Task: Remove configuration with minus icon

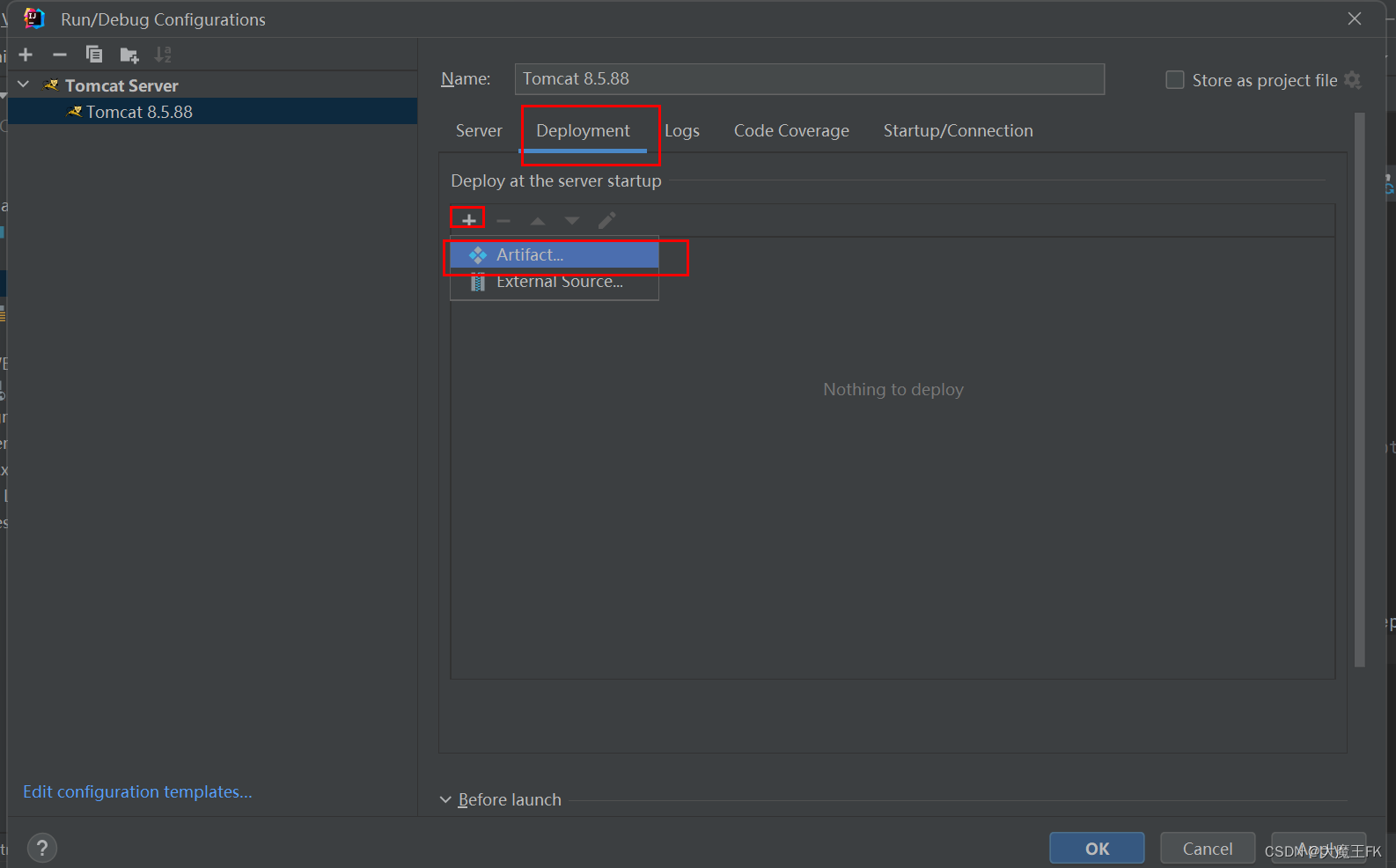Action: point(60,55)
